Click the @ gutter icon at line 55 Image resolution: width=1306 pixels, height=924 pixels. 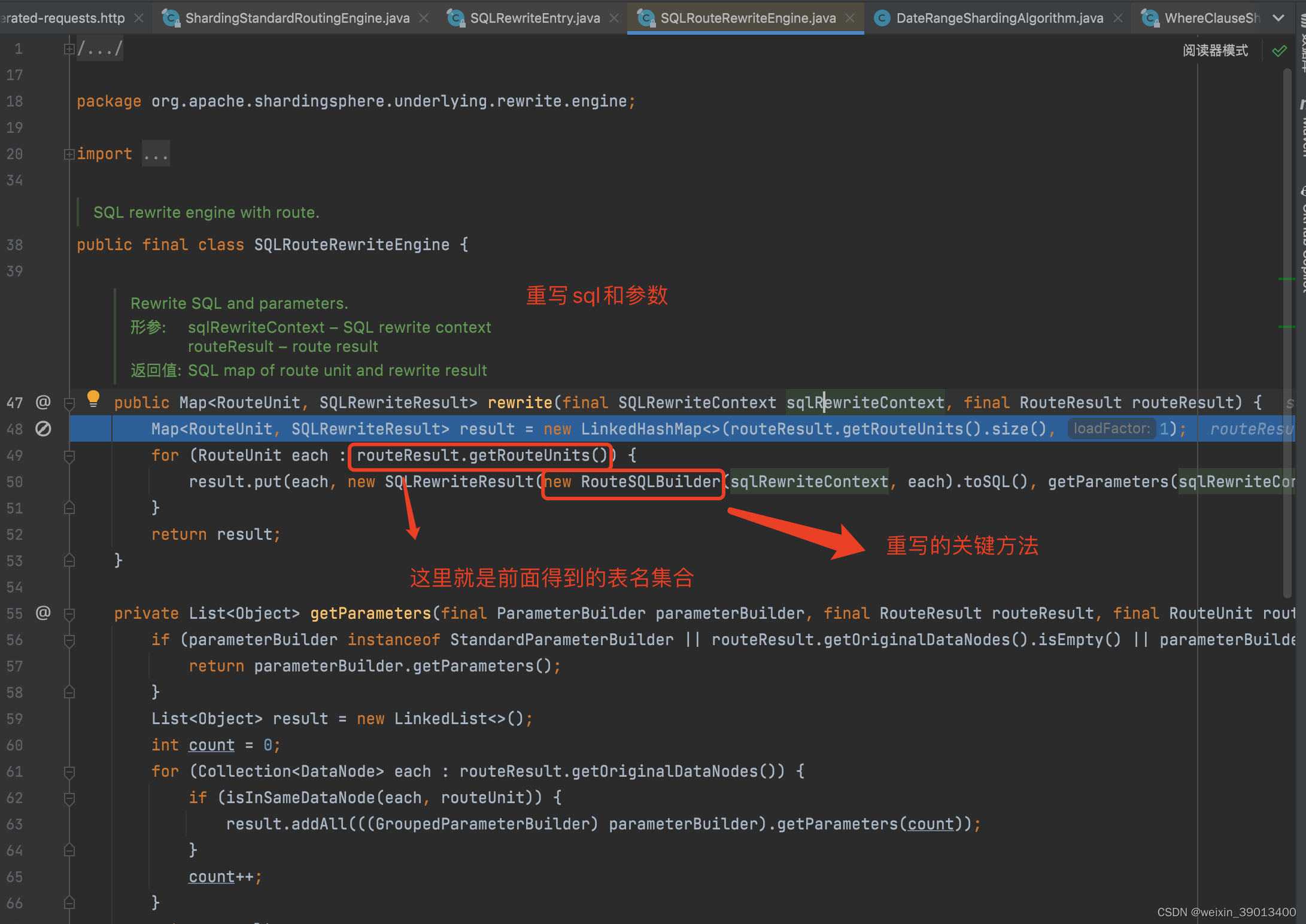[43, 613]
